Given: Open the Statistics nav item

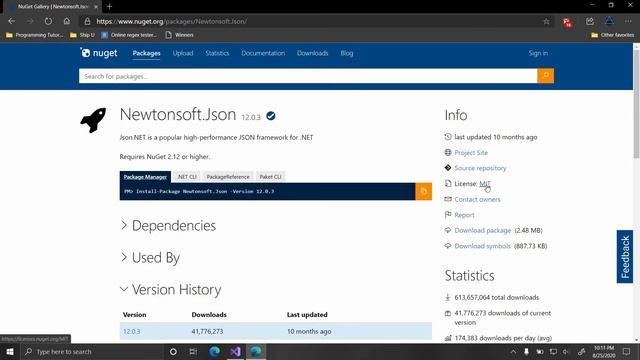Looking at the screenshot, I should [x=217, y=53].
